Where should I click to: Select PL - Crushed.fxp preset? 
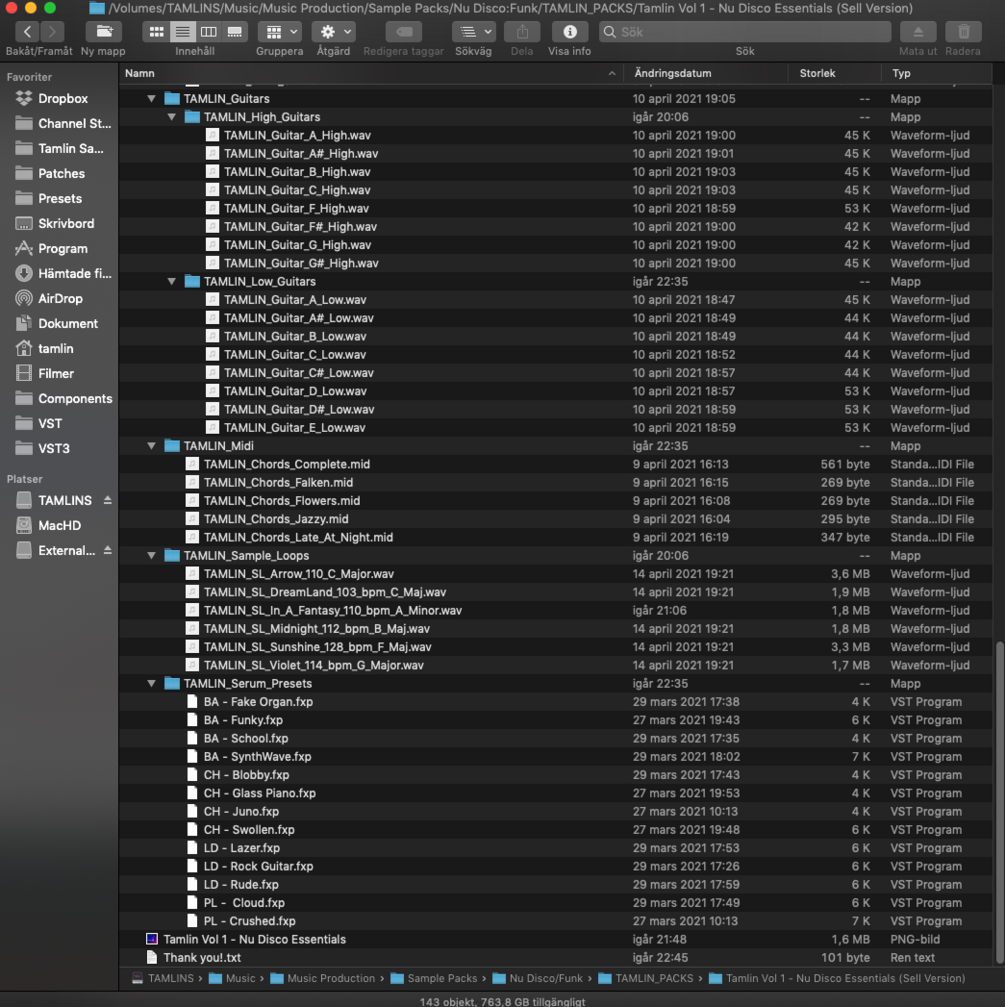(555, 921)
